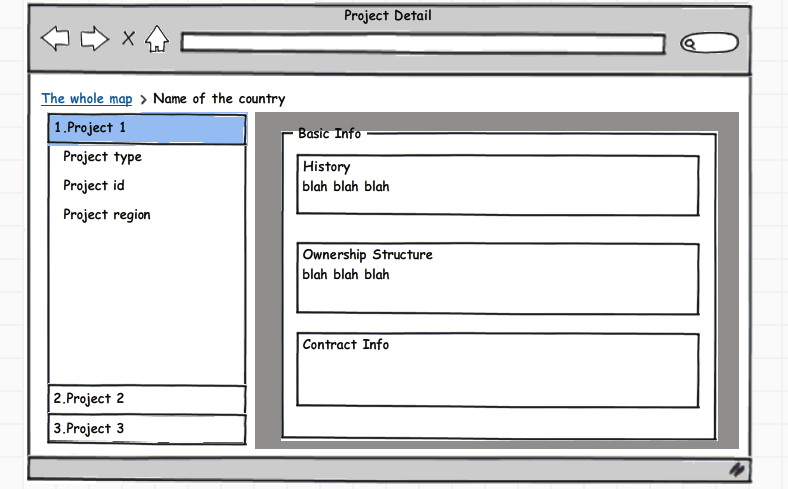Collapse the '1.Project 1' accordion header
The image size is (788, 489).
147,129
